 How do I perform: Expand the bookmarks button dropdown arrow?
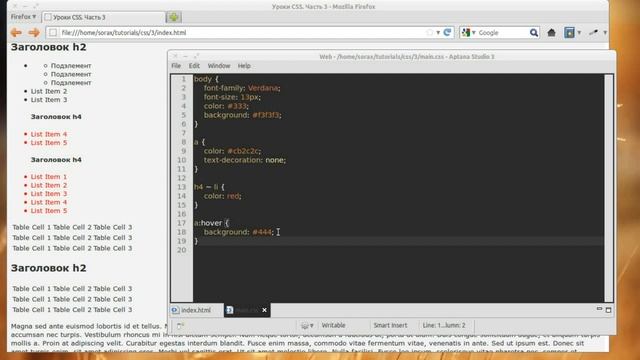pyautogui.click(x=579, y=33)
